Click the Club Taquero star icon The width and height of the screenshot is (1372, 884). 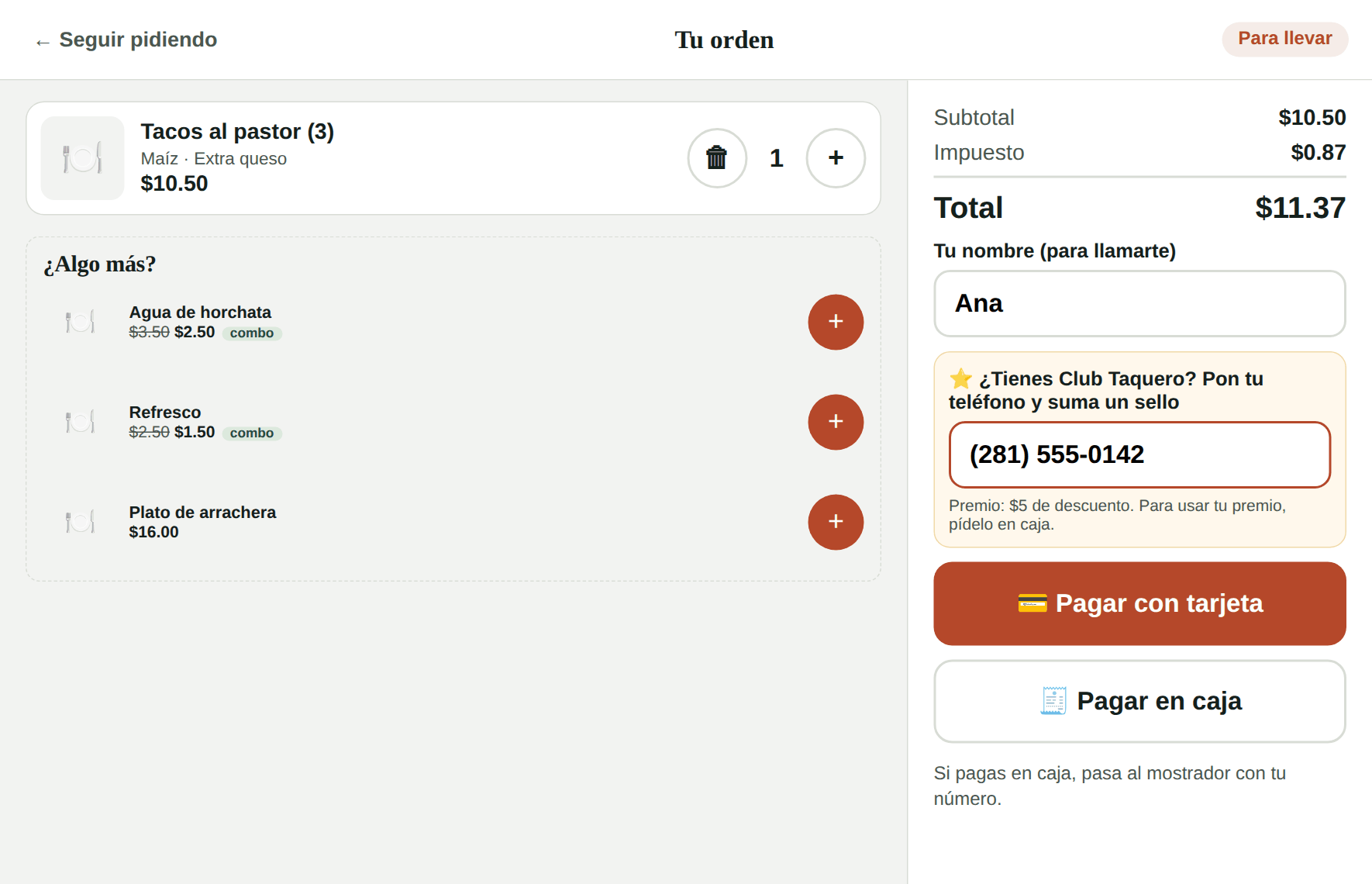pos(960,378)
